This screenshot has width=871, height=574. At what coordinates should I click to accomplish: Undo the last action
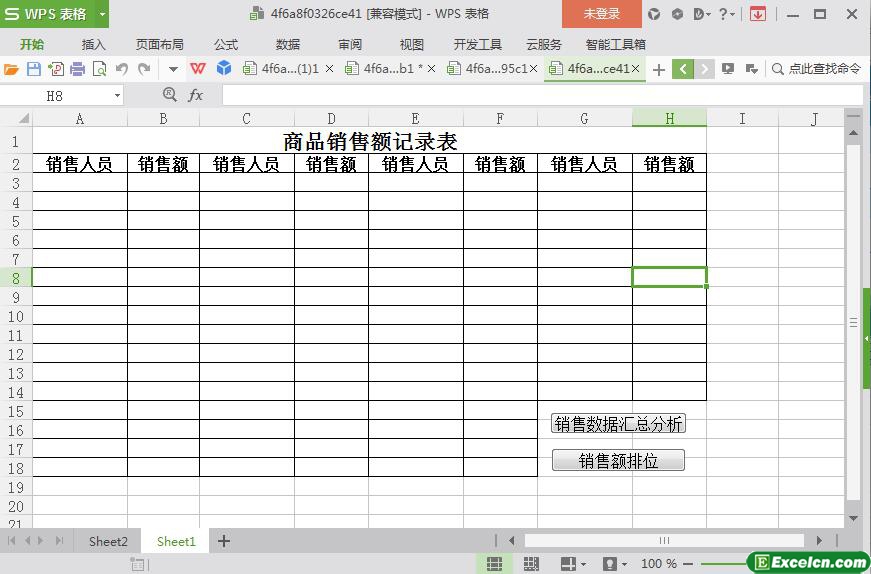click(x=122, y=69)
